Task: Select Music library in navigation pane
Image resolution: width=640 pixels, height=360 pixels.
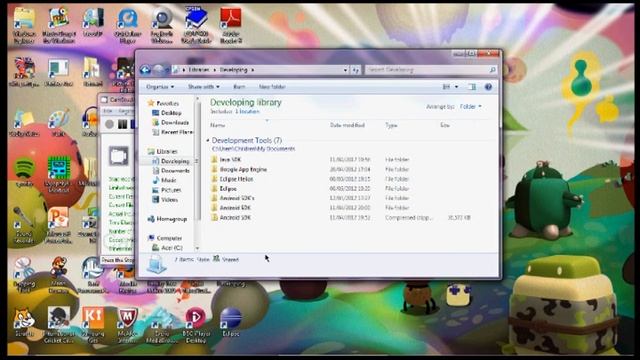Action: pos(168,180)
